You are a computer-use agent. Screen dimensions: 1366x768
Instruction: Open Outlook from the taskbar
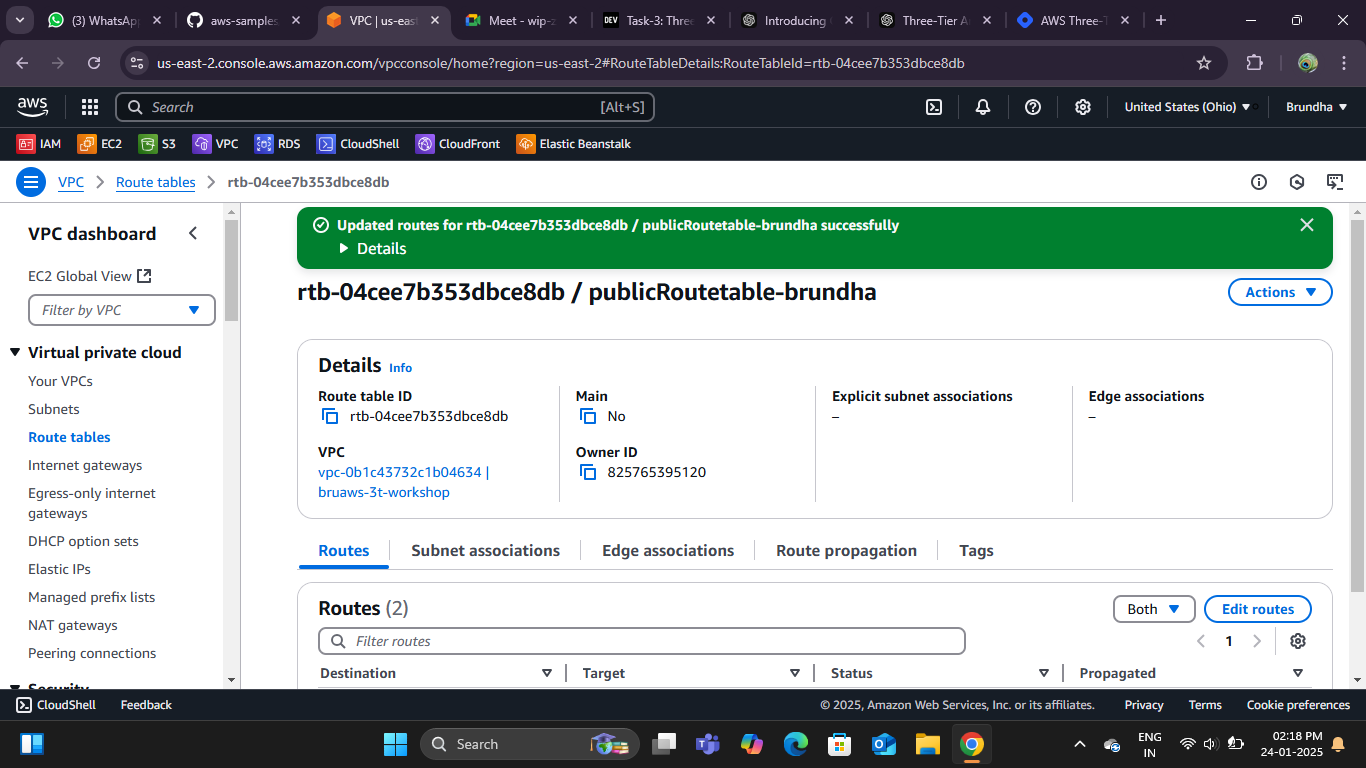[883, 744]
